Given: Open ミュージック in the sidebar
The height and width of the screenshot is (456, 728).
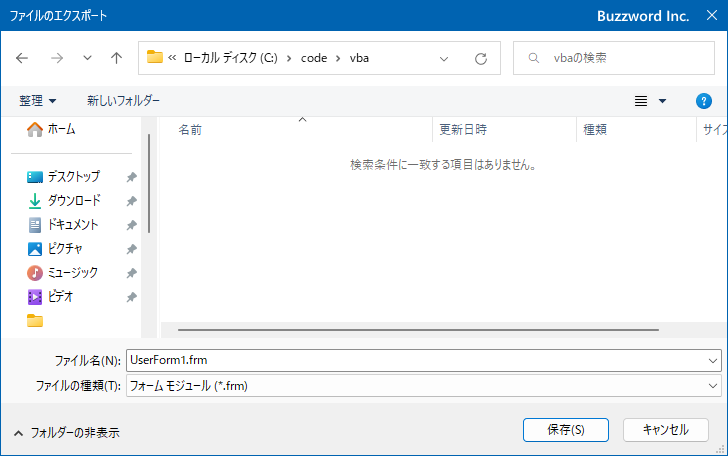Looking at the screenshot, I should [62, 273].
